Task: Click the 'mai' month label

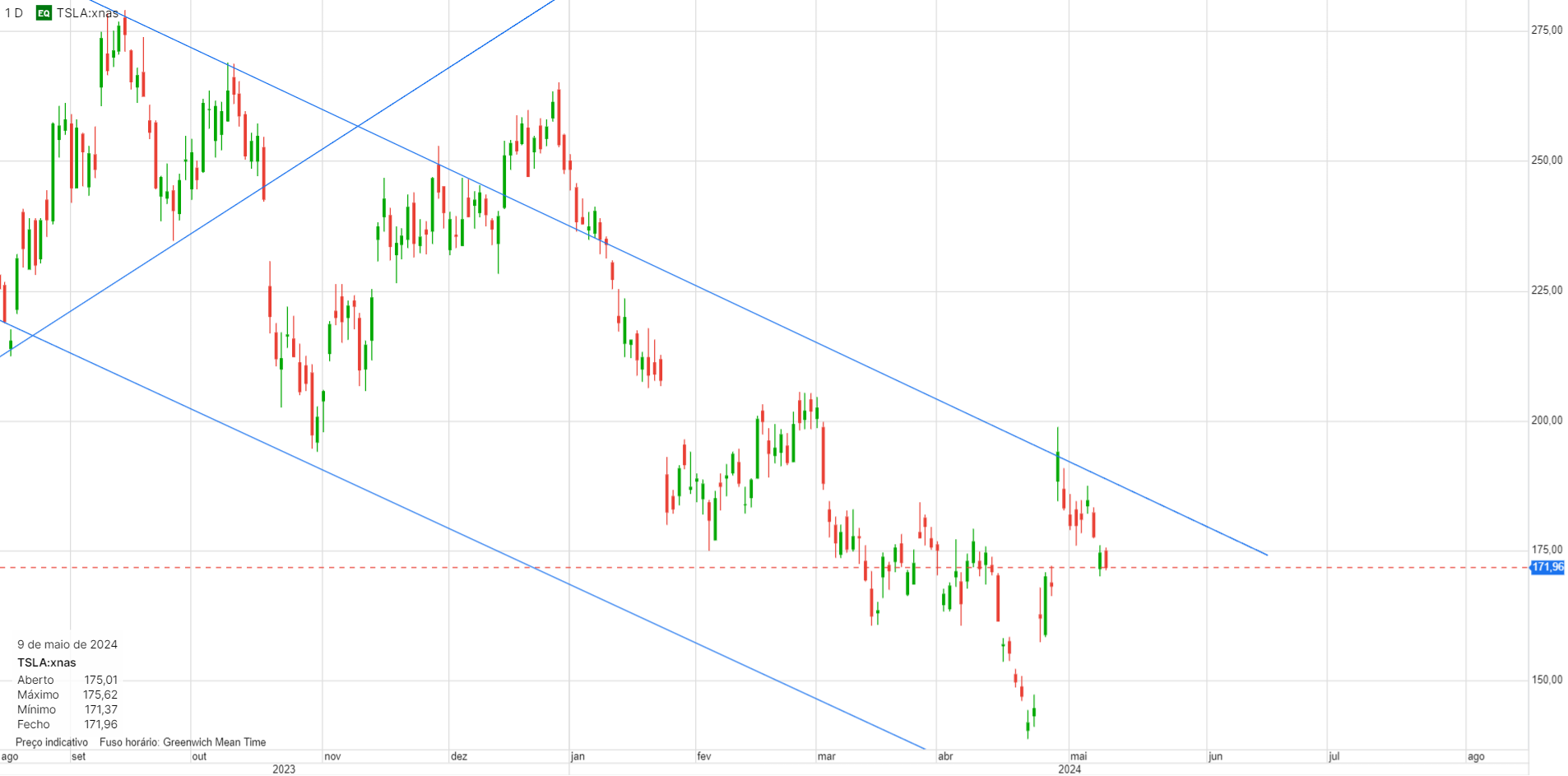Action: coord(1079,756)
